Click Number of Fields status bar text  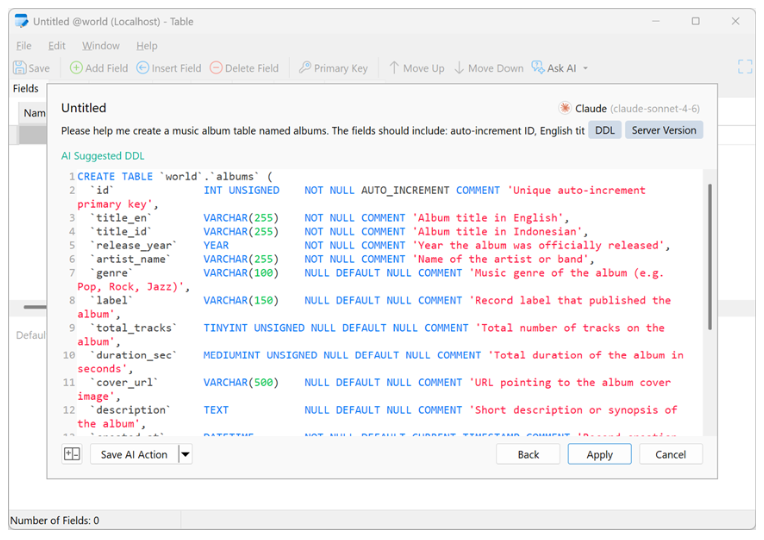pos(55,521)
